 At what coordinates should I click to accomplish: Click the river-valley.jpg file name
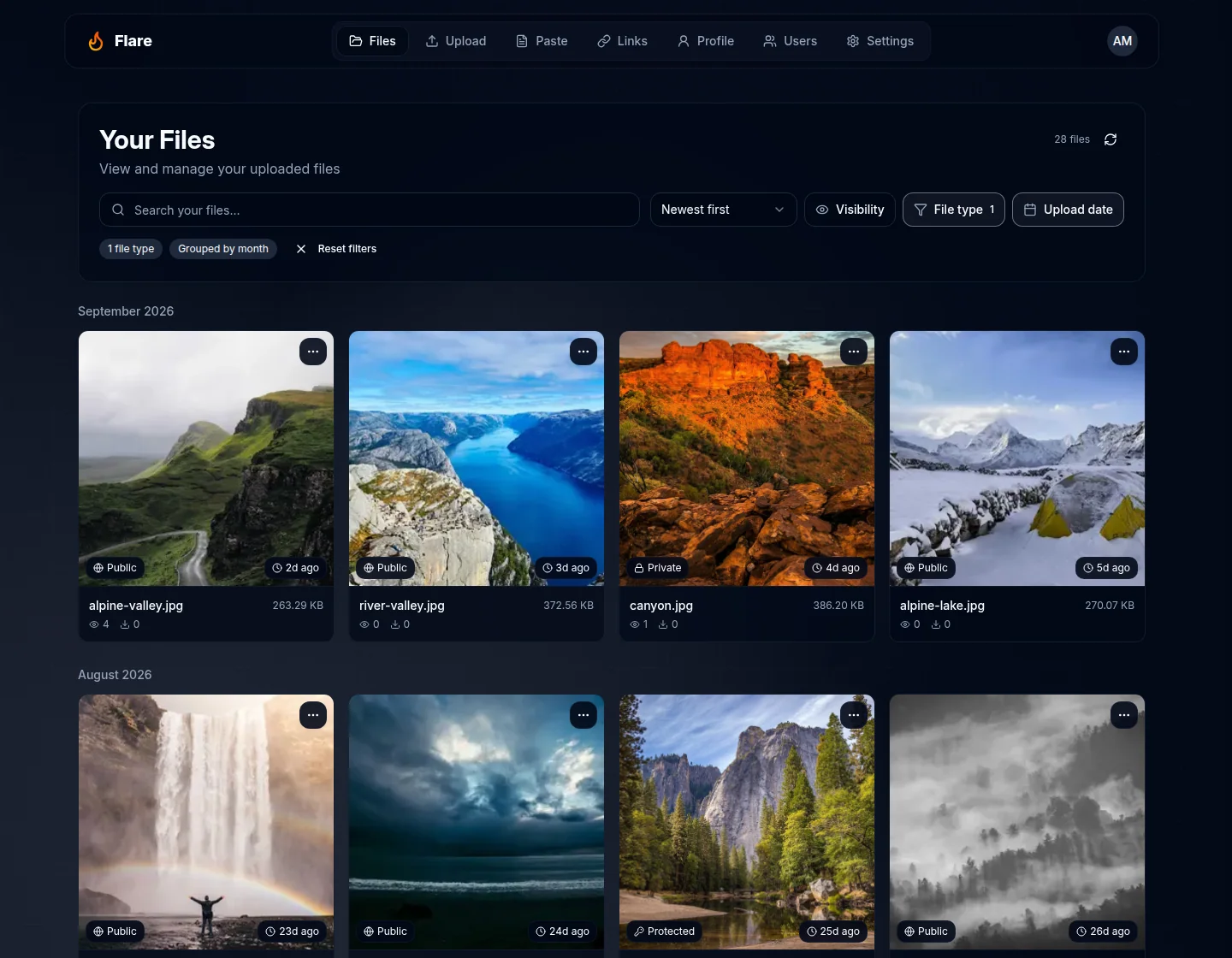click(x=402, y=606)
